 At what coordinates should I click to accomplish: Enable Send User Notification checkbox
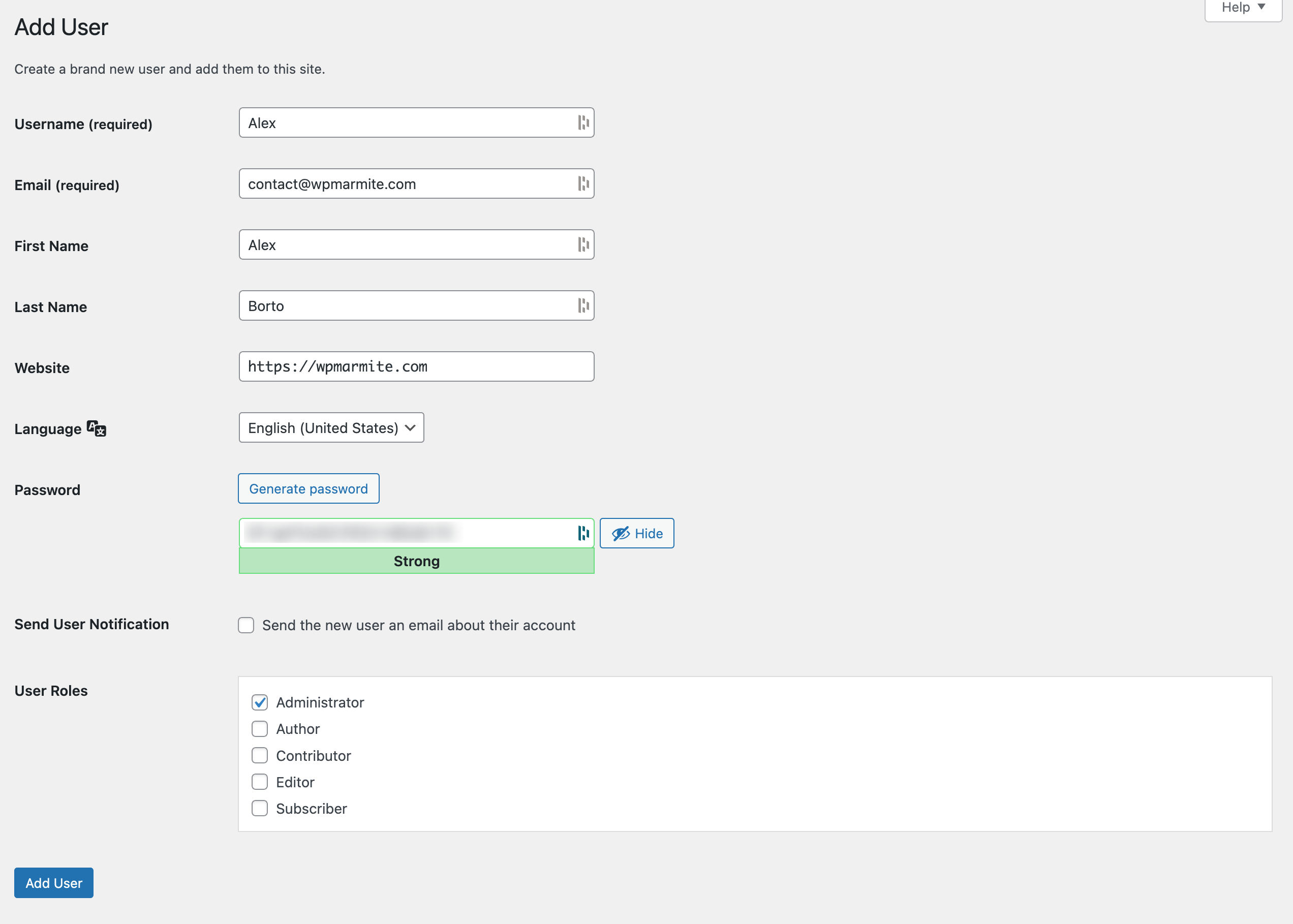[246, 625]
